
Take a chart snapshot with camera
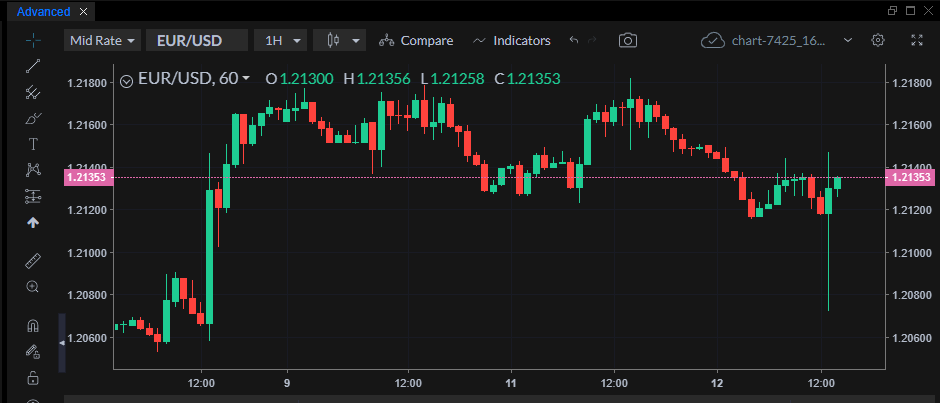tap(628, 40)
